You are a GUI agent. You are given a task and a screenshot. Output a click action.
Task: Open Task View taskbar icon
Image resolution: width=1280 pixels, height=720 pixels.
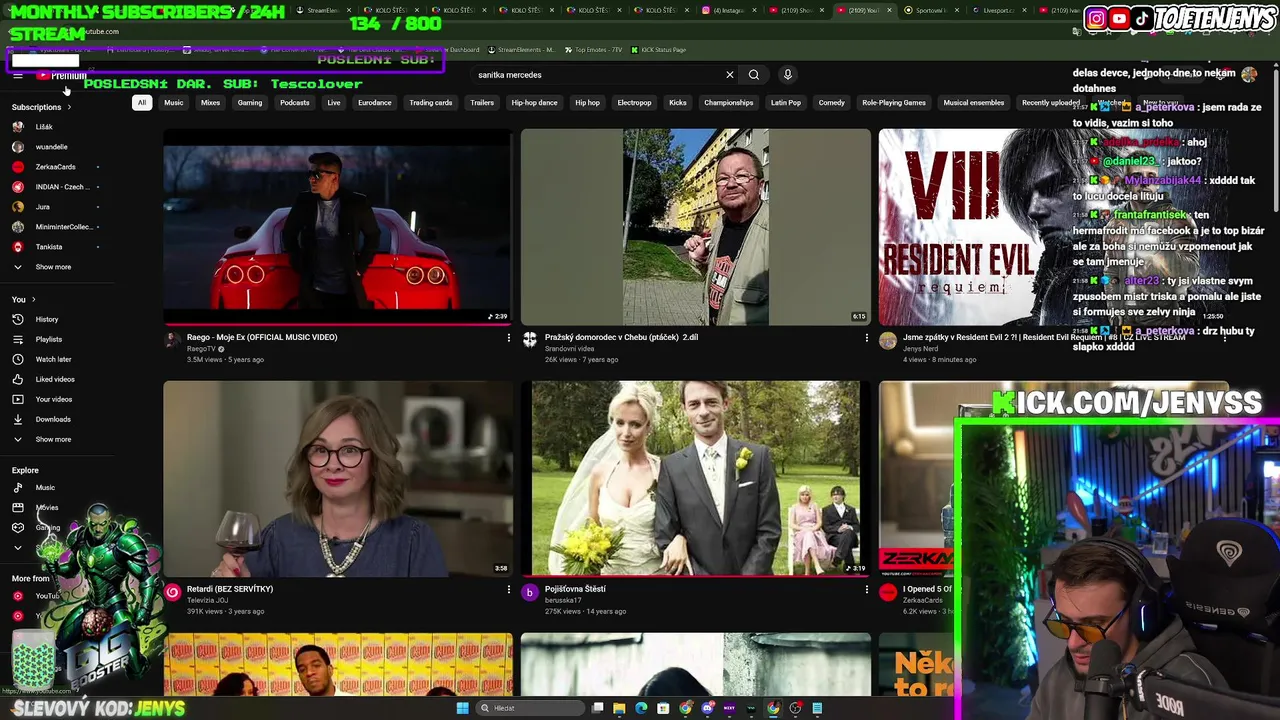coord(597,708)
